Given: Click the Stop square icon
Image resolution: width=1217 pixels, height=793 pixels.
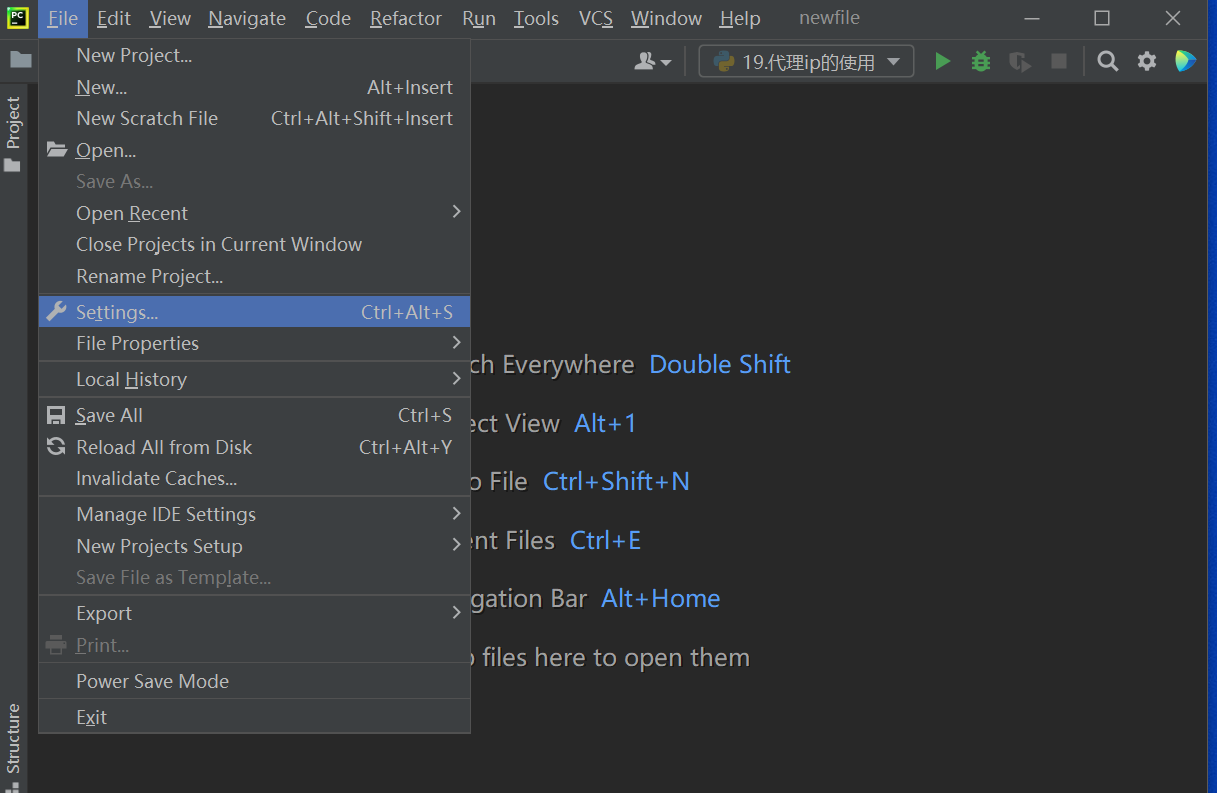Looking at the screenshot, I should coord(1059,62).
